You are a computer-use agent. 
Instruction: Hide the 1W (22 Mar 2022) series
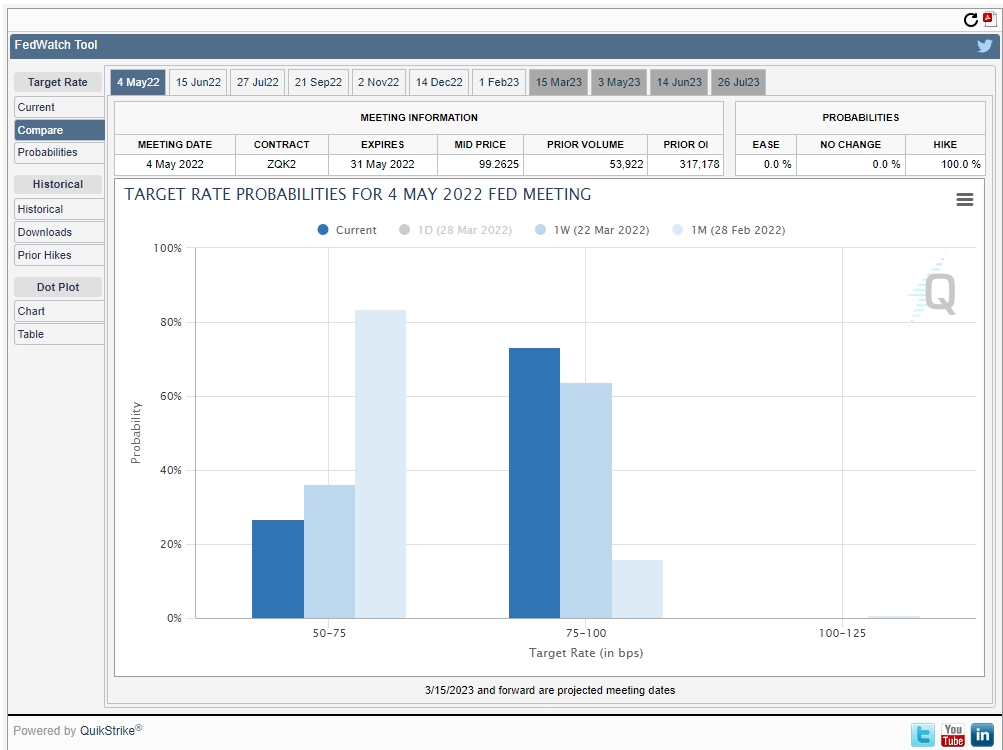pos(592,230)
